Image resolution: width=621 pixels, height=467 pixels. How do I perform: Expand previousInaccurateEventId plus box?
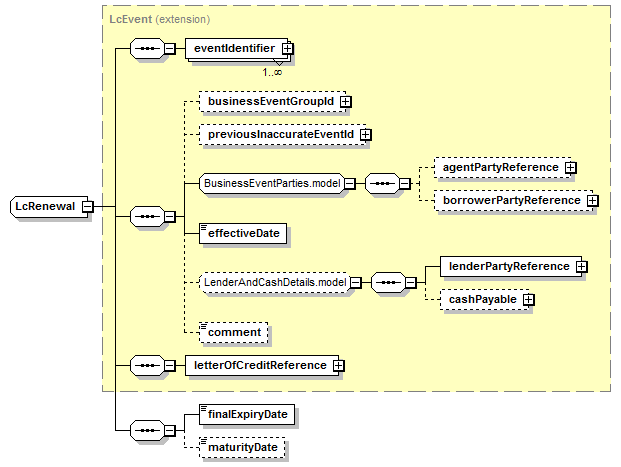click(365, 135)
